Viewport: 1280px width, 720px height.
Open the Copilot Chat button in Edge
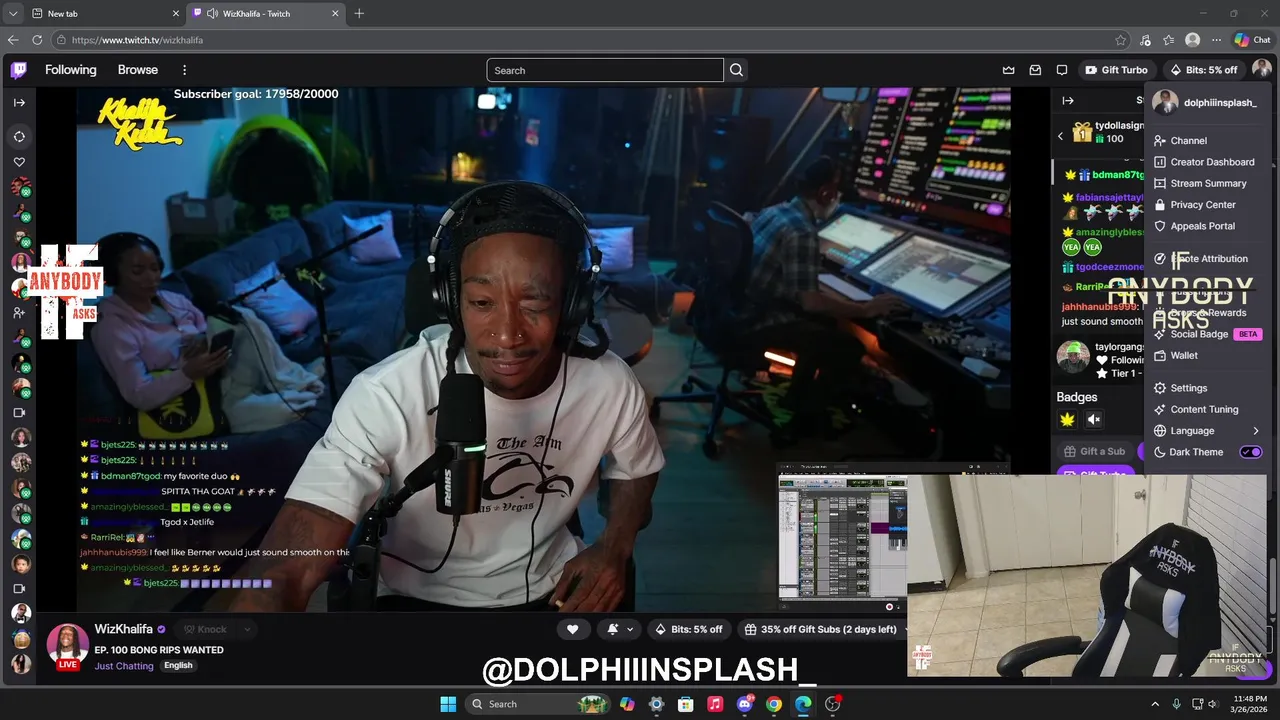pos(1252,40)
